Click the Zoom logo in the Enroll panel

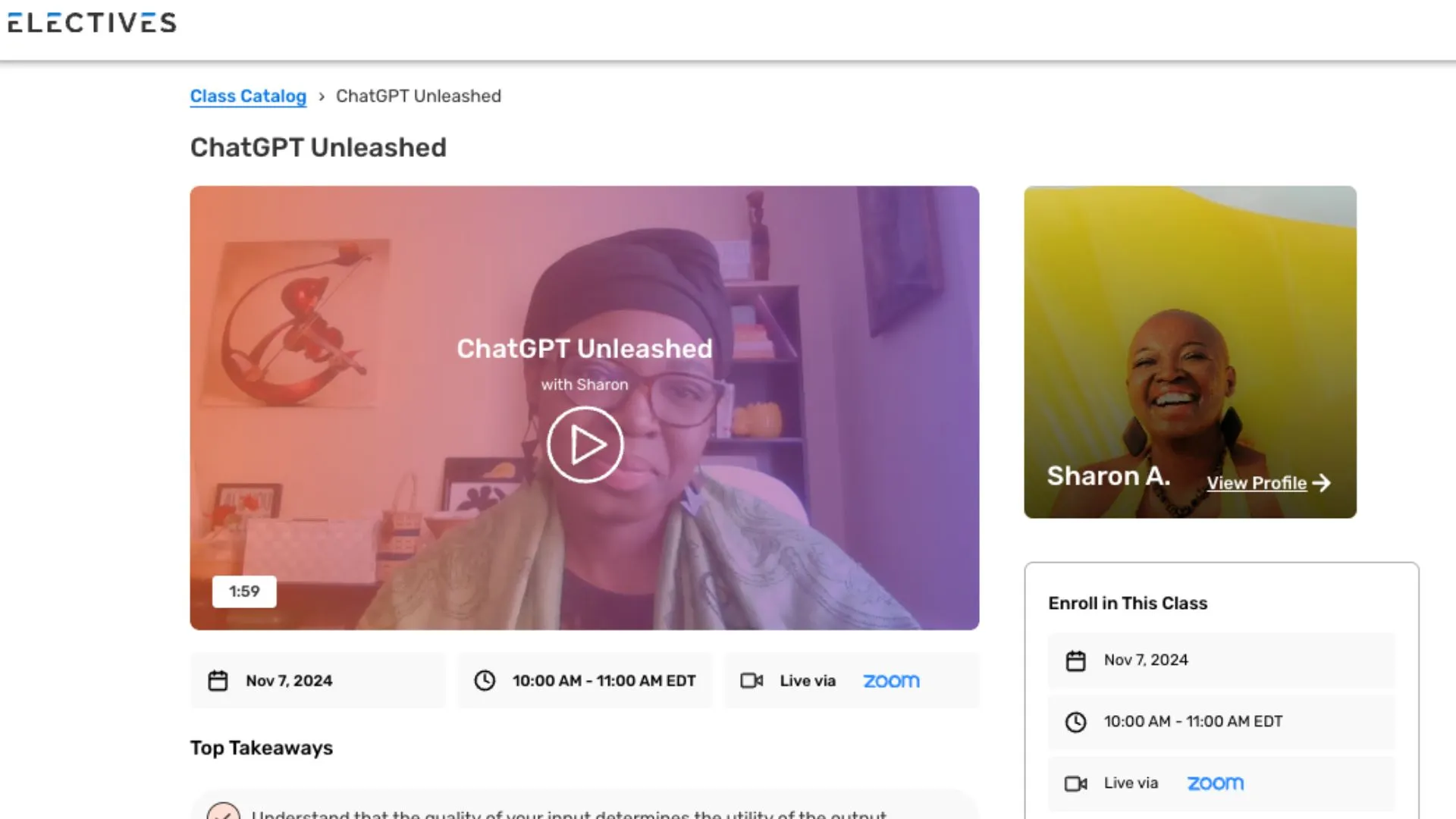pyautogui.click(x=1215, y=783)
